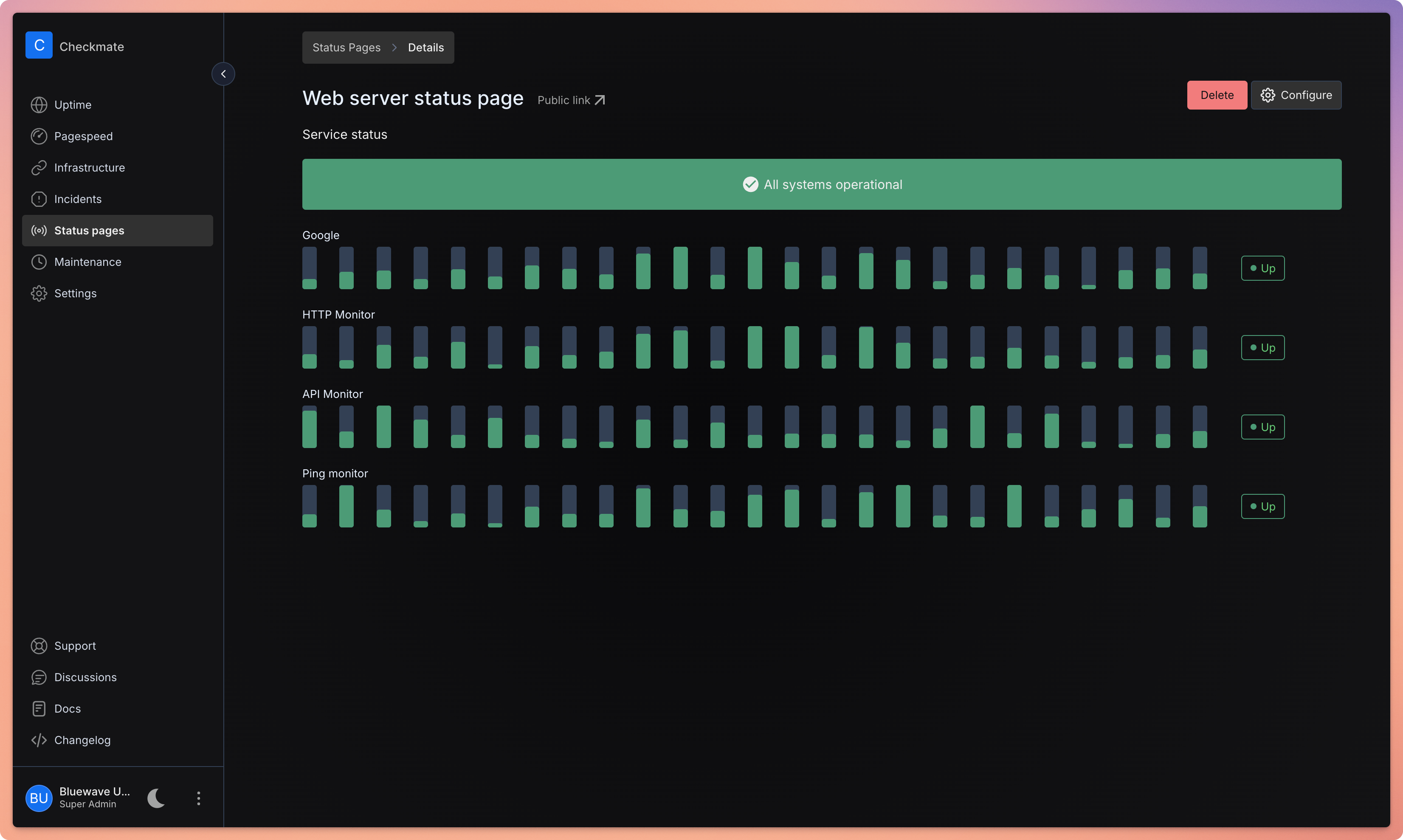
Task: Click the red Delete button
Action: click(1217, 95)
